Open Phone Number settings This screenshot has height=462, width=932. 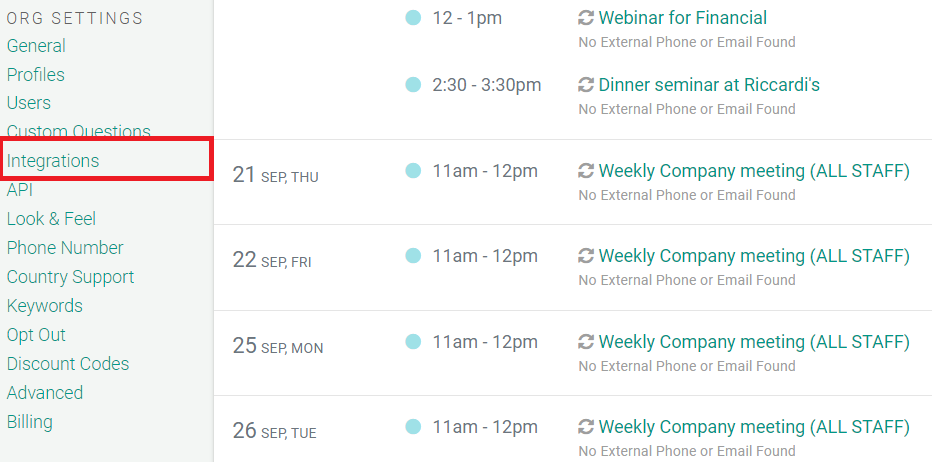[65, 247]
